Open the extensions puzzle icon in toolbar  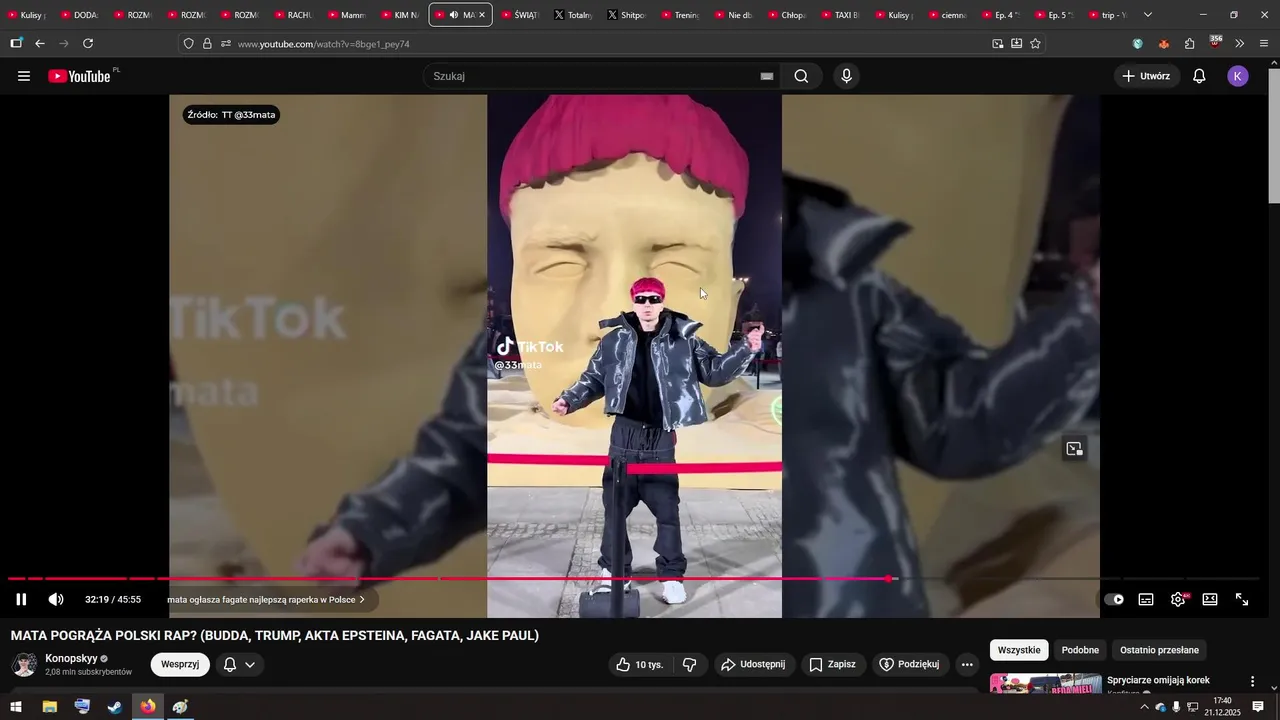[1189, 44]
